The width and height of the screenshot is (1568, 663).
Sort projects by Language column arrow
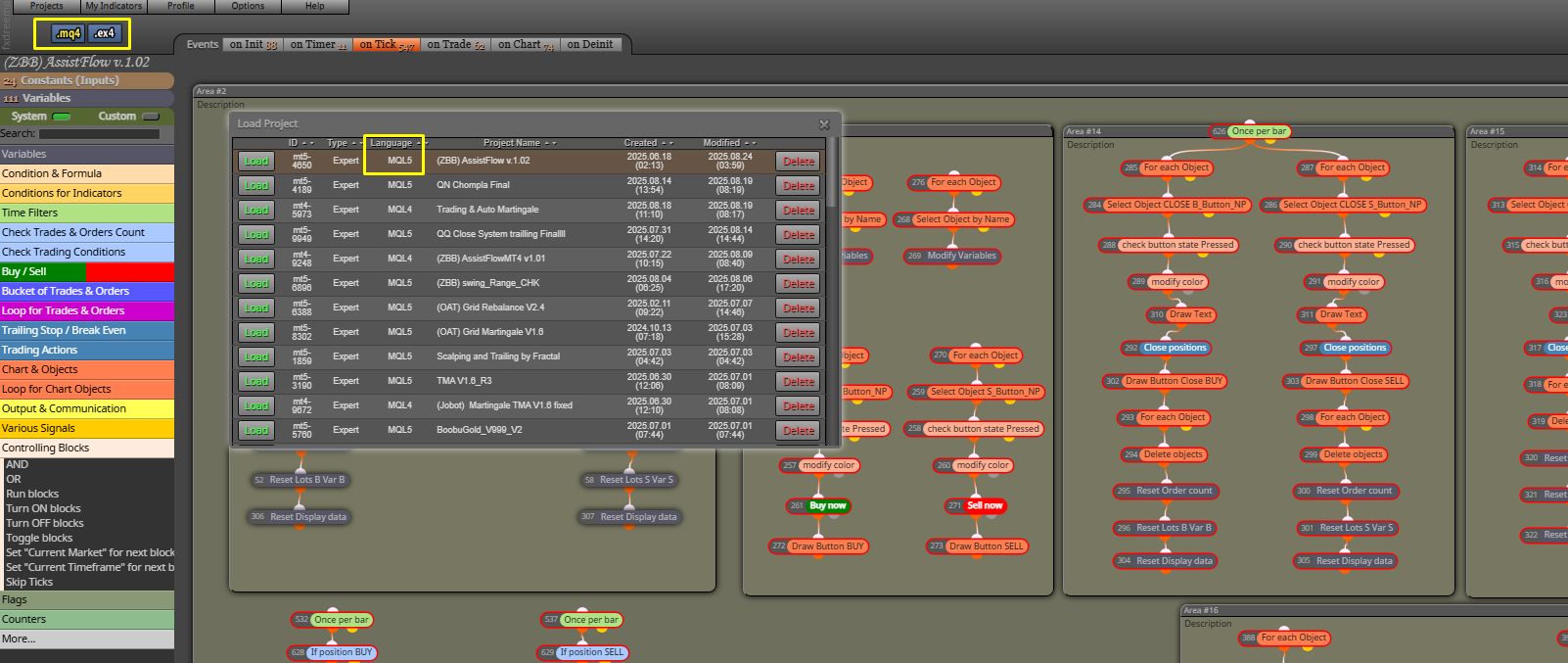(423, 143)
